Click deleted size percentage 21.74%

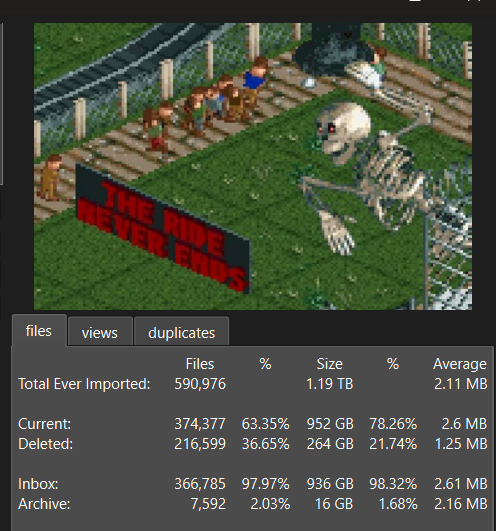click(x=393, y=444)
